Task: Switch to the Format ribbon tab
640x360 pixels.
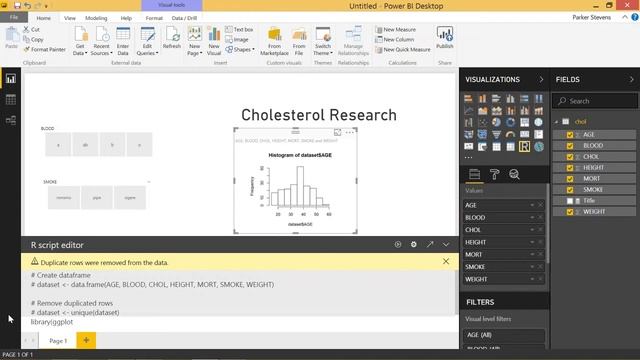Action: [154, 18]
